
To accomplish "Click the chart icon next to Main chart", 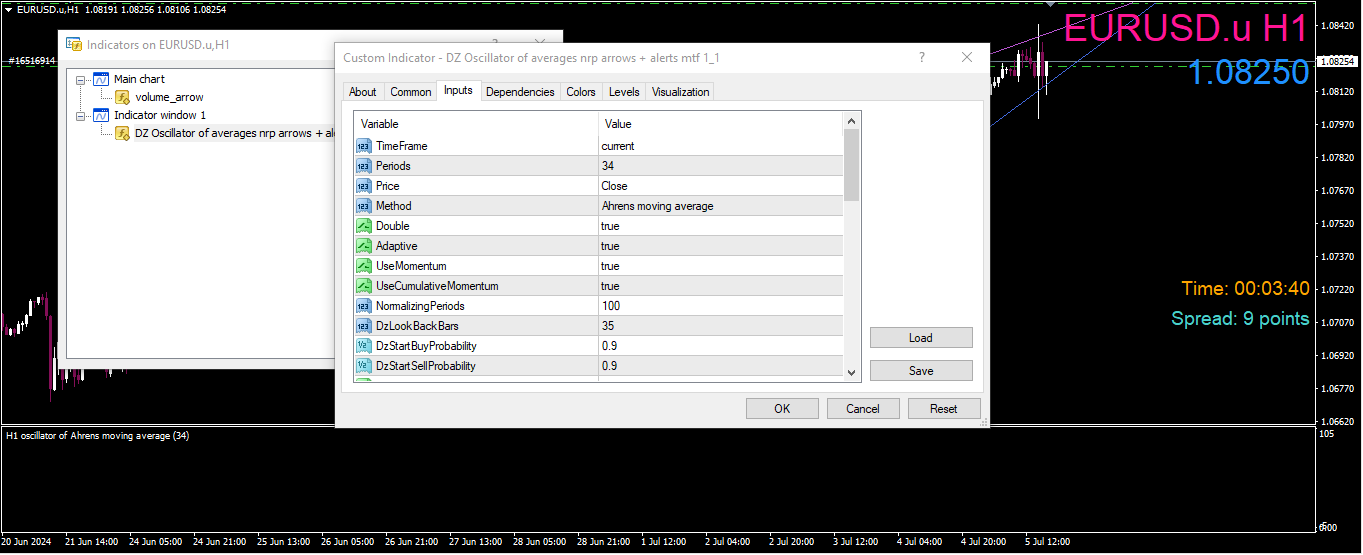I will [101, 79].
